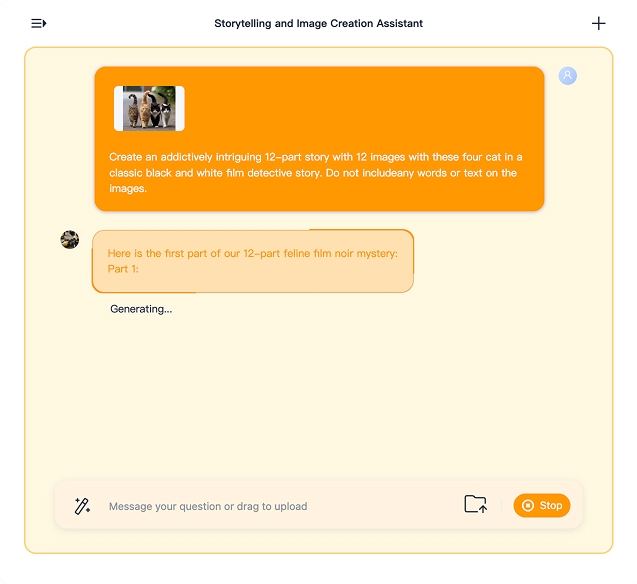Click the folder upload icon
This screenshot has height=584, width=637.
[475, 504]
